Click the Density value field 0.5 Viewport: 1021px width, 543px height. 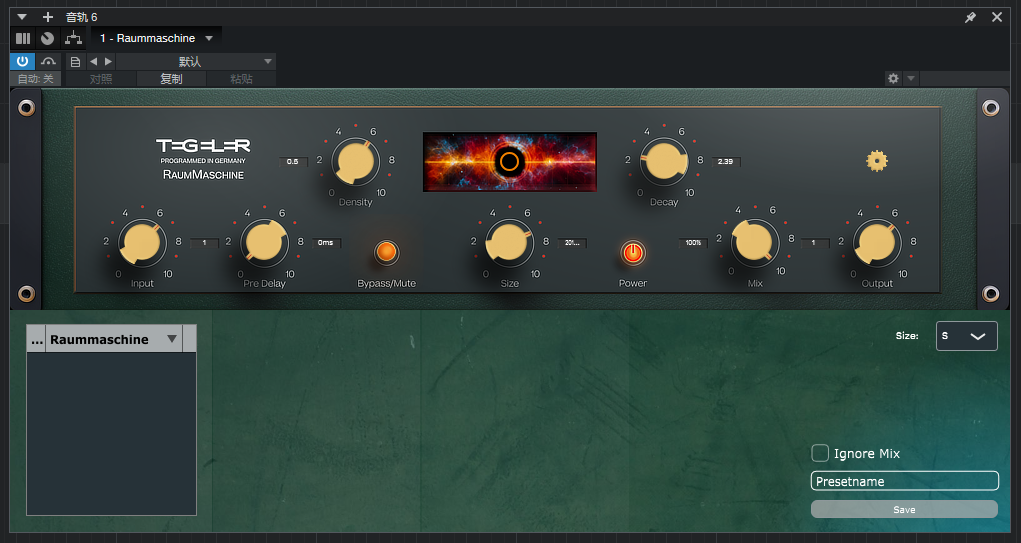click(292, 161)
